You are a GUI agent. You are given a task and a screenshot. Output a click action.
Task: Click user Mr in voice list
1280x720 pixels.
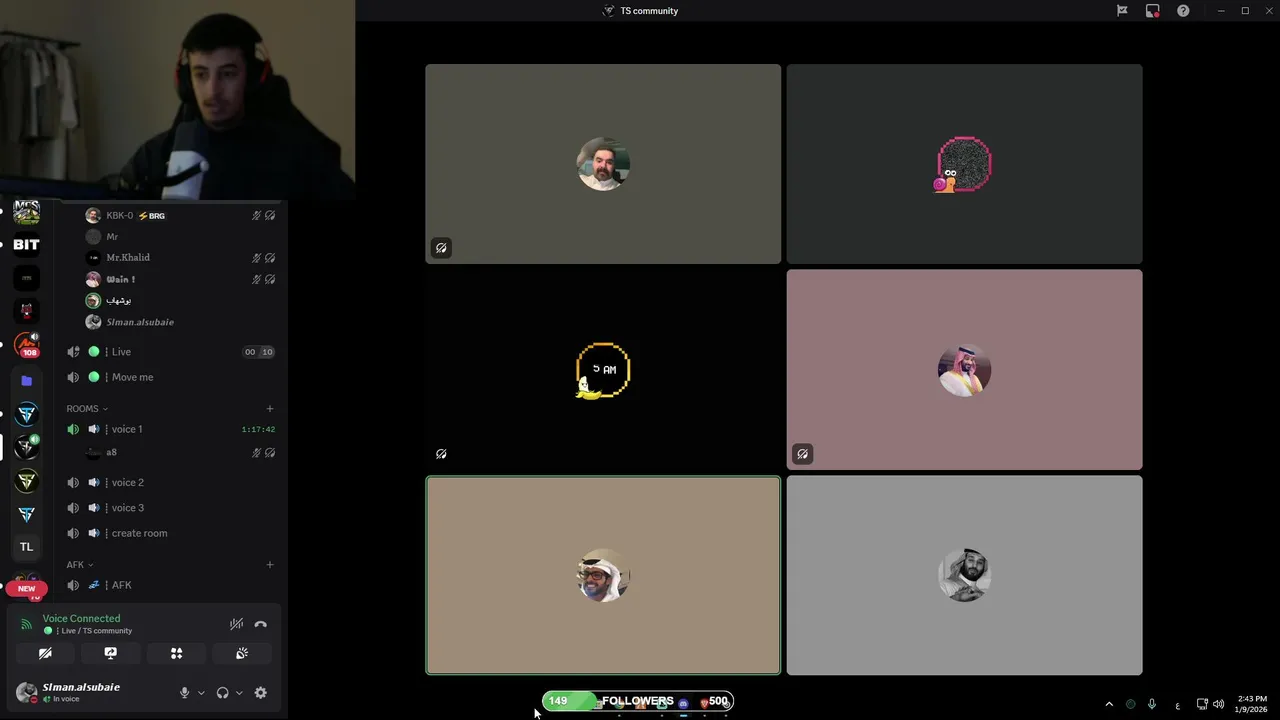click(x=180, y=237)
